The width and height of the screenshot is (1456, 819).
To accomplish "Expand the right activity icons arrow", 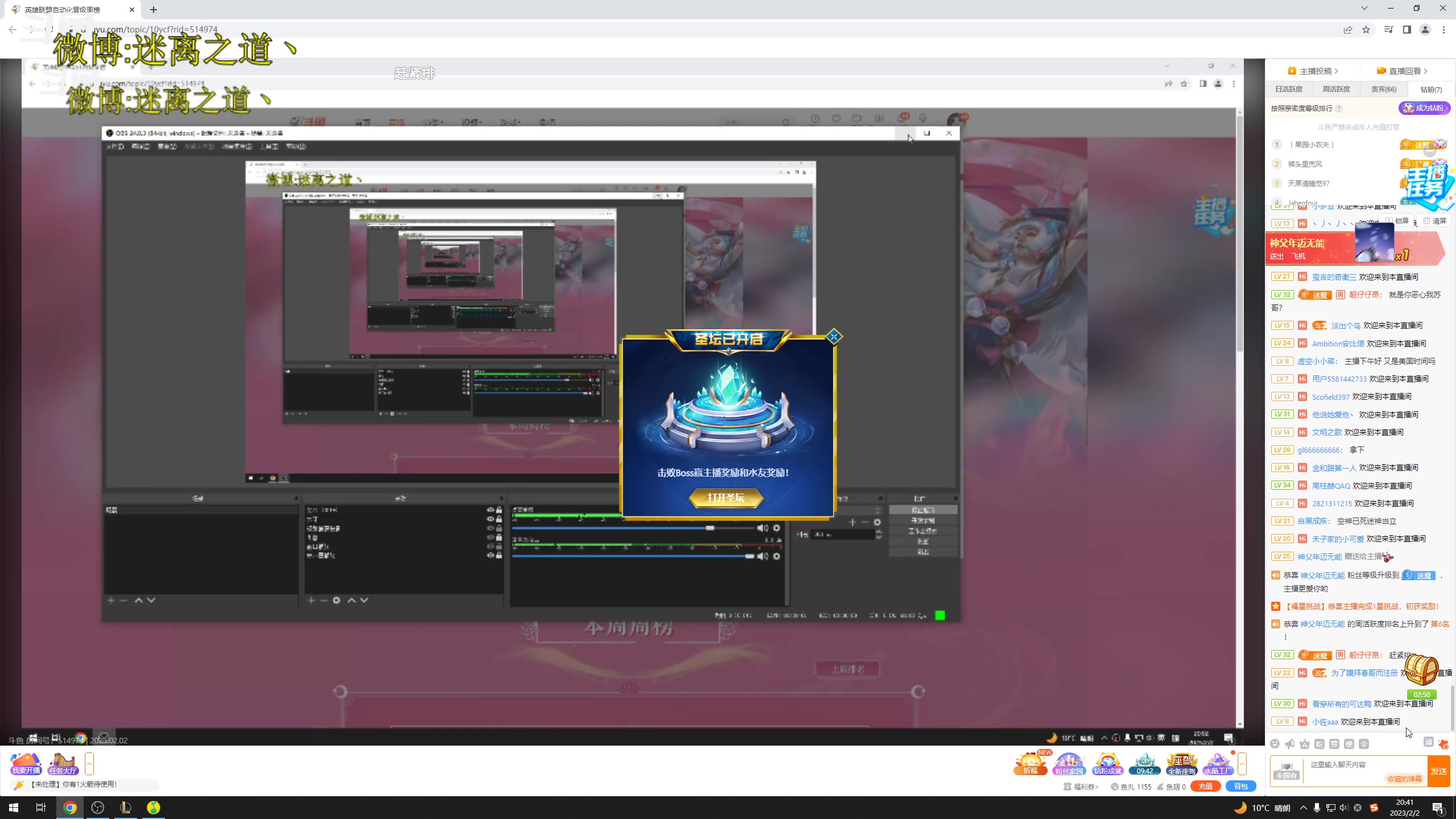I will click(1242, 763).
